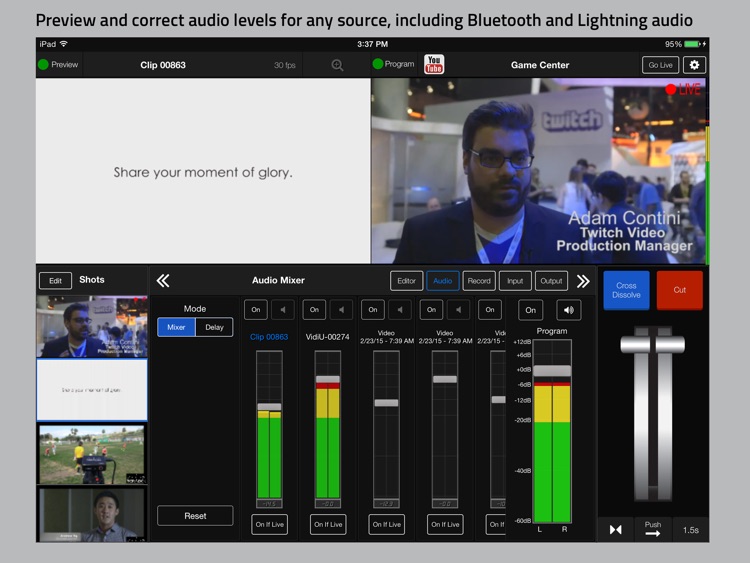Viewport: 750px width, 563px height.
Task: Click the Cross Dissolve button
Action: [626, 290]
